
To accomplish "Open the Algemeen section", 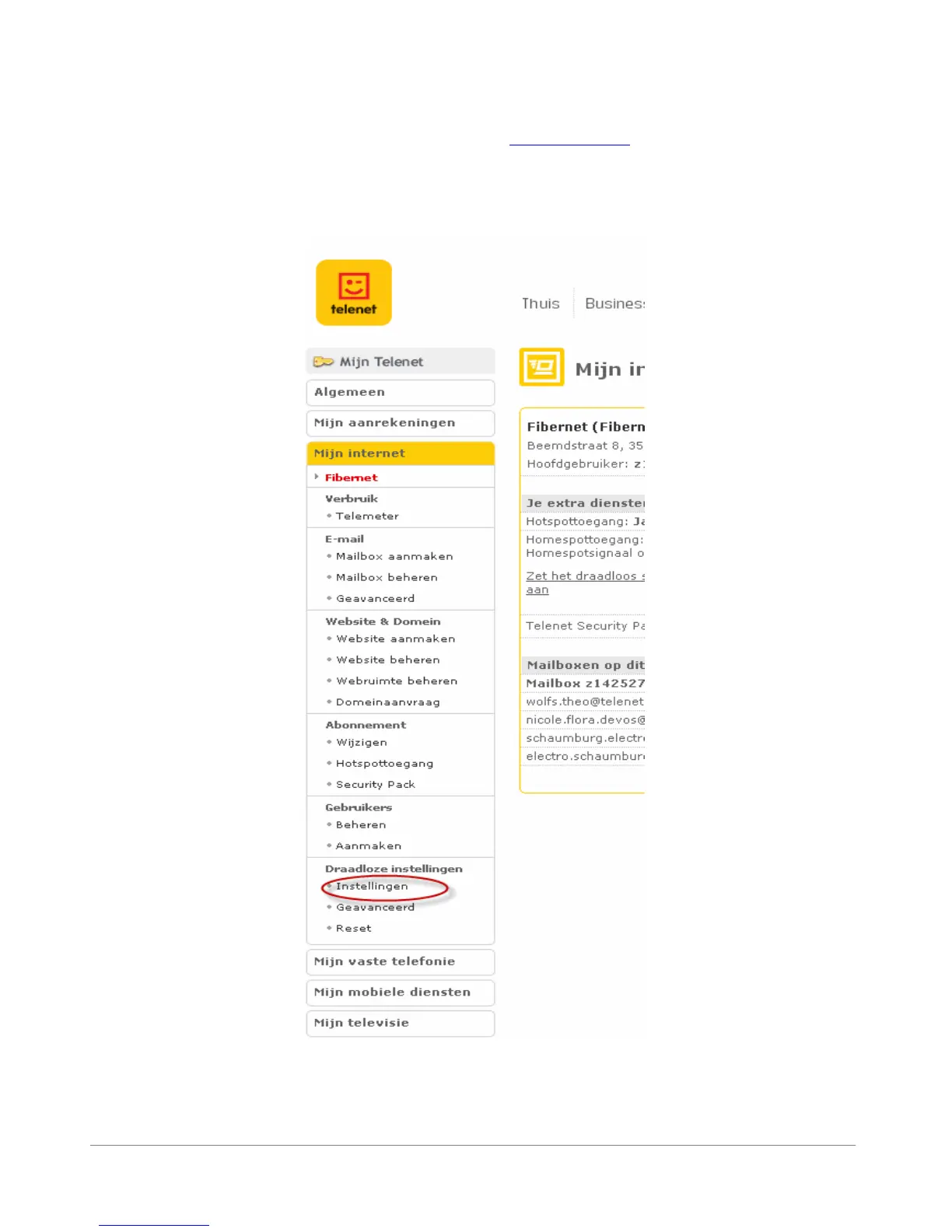I will point(401,392).
